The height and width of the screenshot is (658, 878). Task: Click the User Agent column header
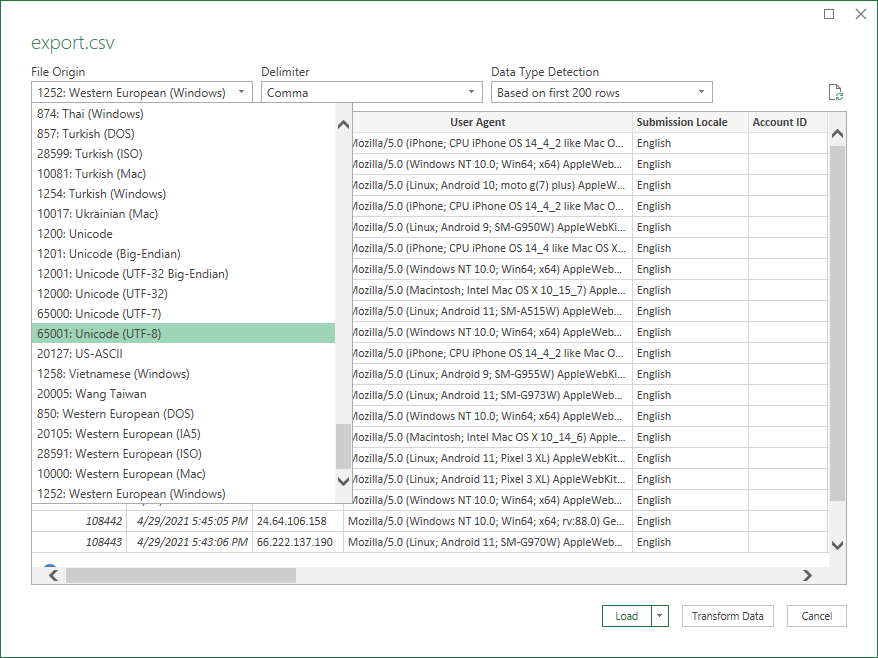point(477,122)
